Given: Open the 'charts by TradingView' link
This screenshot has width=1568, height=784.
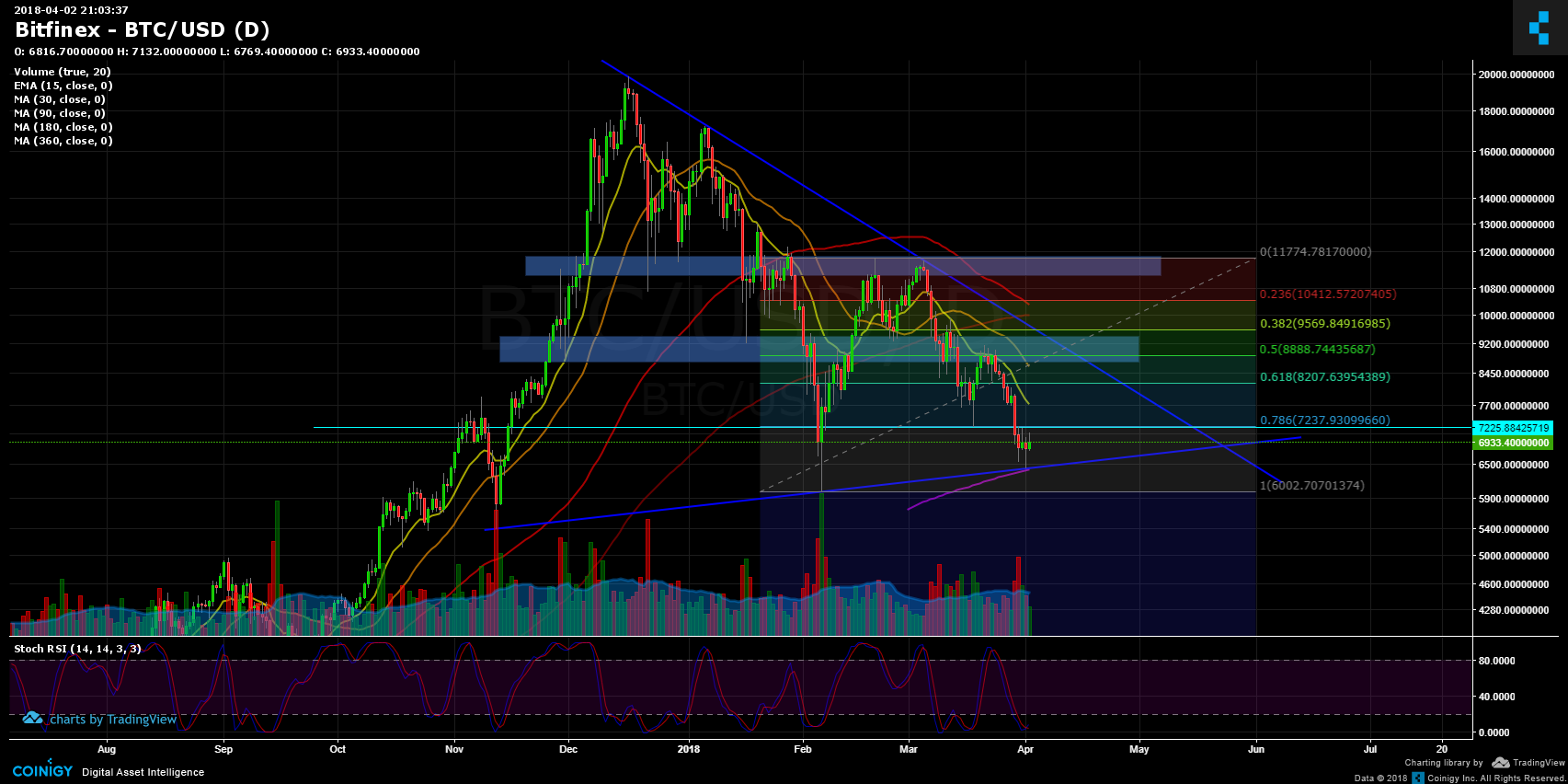Looking at the screenshot, I should pos(112,720).
